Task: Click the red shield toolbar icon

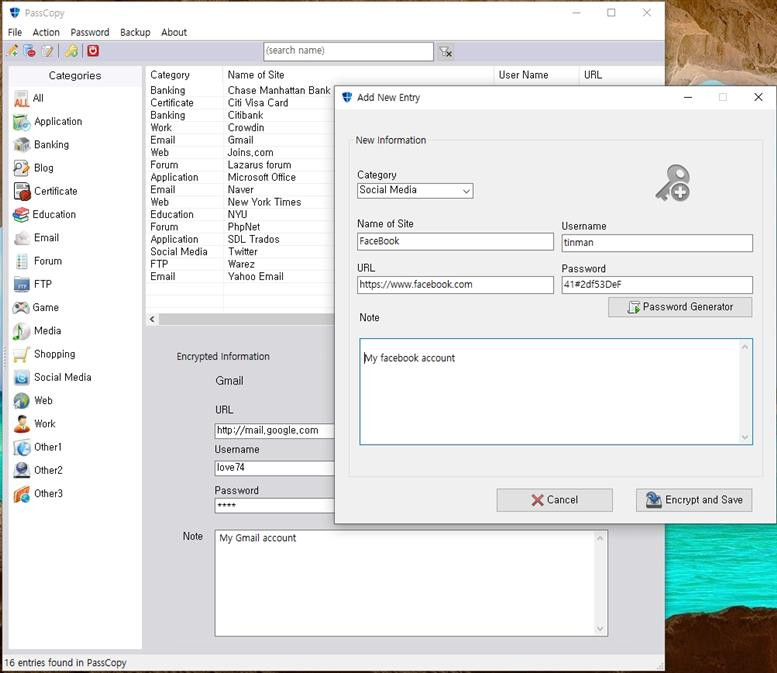Action: pyautogui.click(x=93, y=51)
